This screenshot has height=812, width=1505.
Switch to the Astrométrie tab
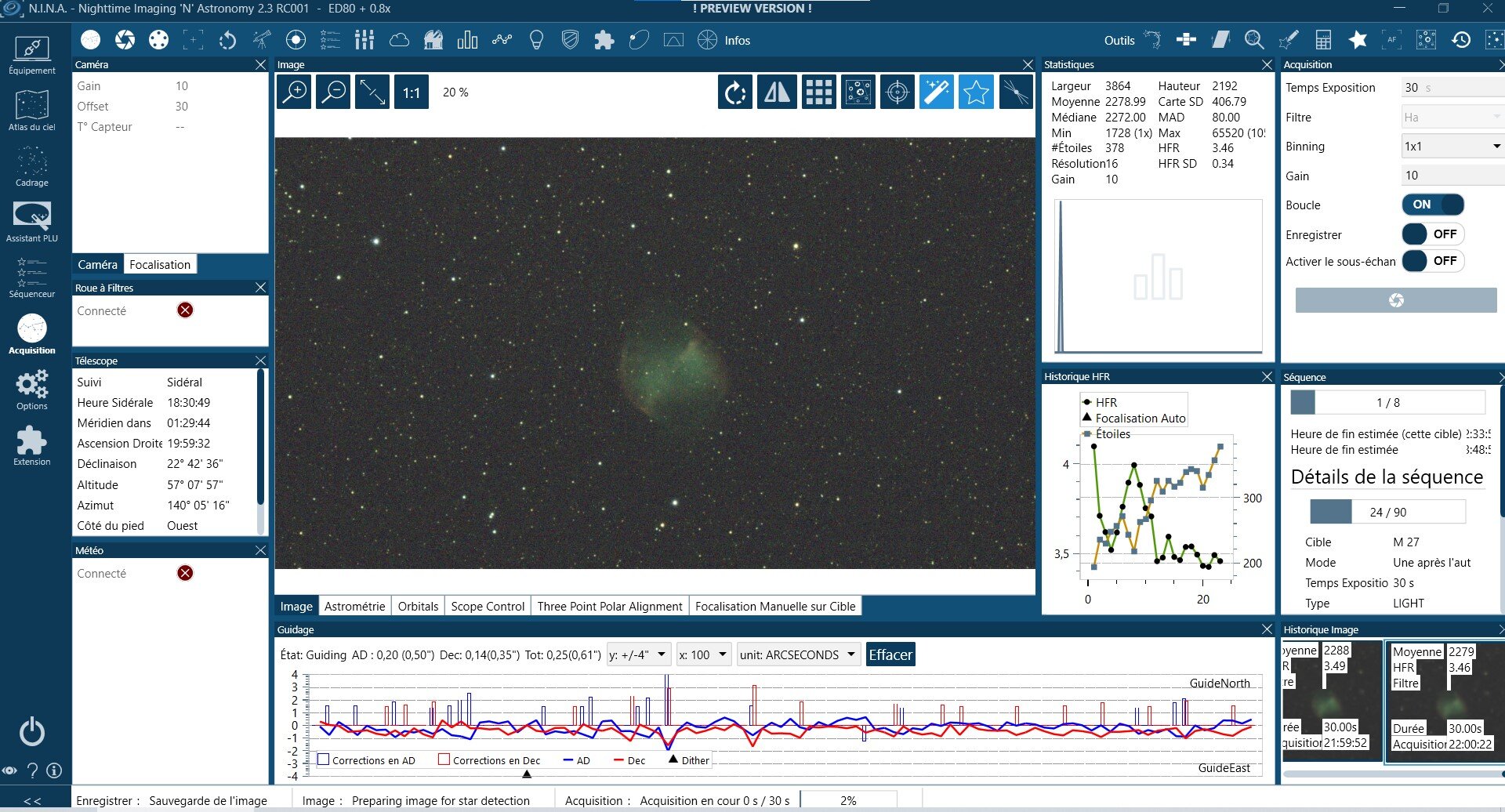click(354, 606)
